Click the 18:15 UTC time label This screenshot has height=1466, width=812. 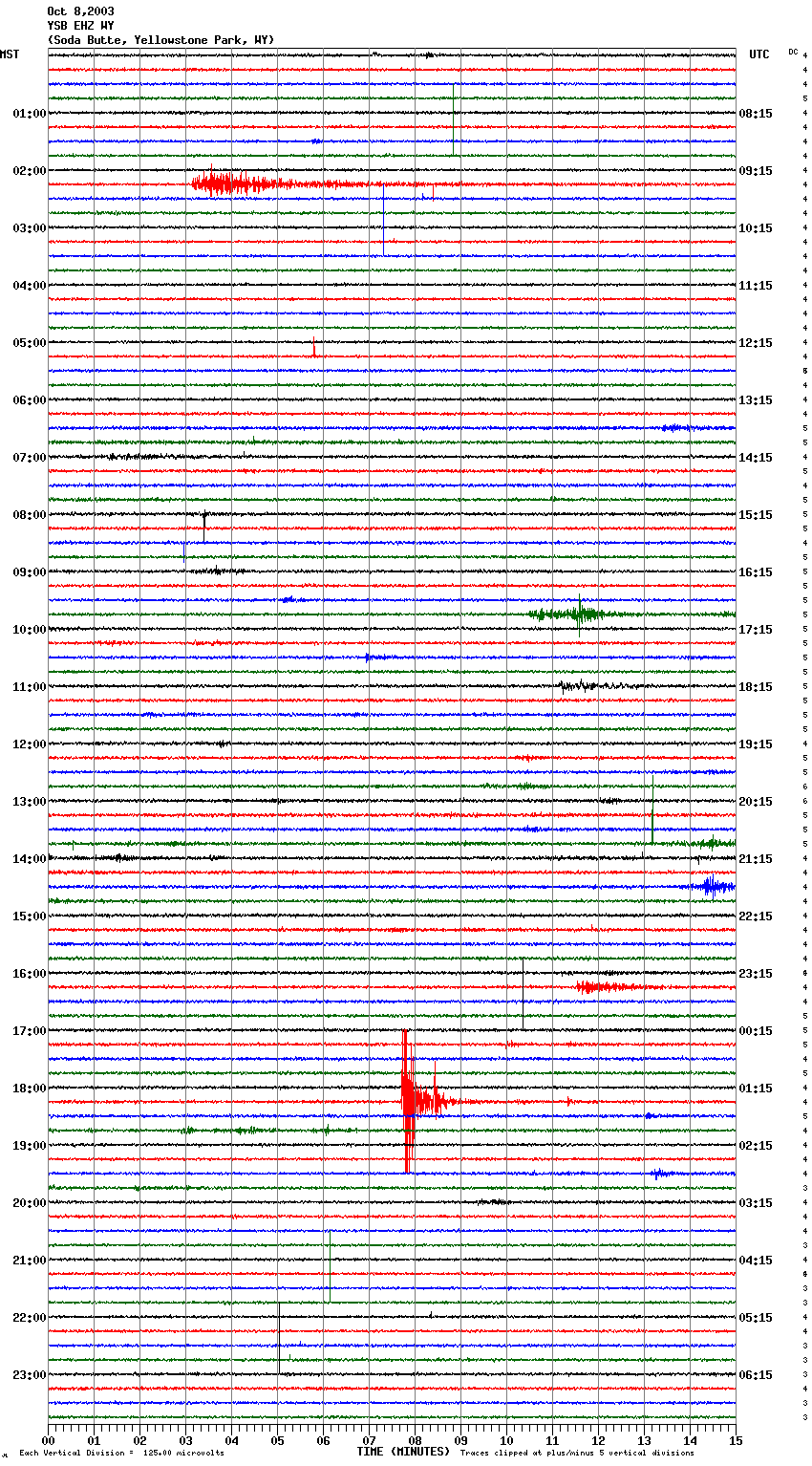click(x=756, y=687)
